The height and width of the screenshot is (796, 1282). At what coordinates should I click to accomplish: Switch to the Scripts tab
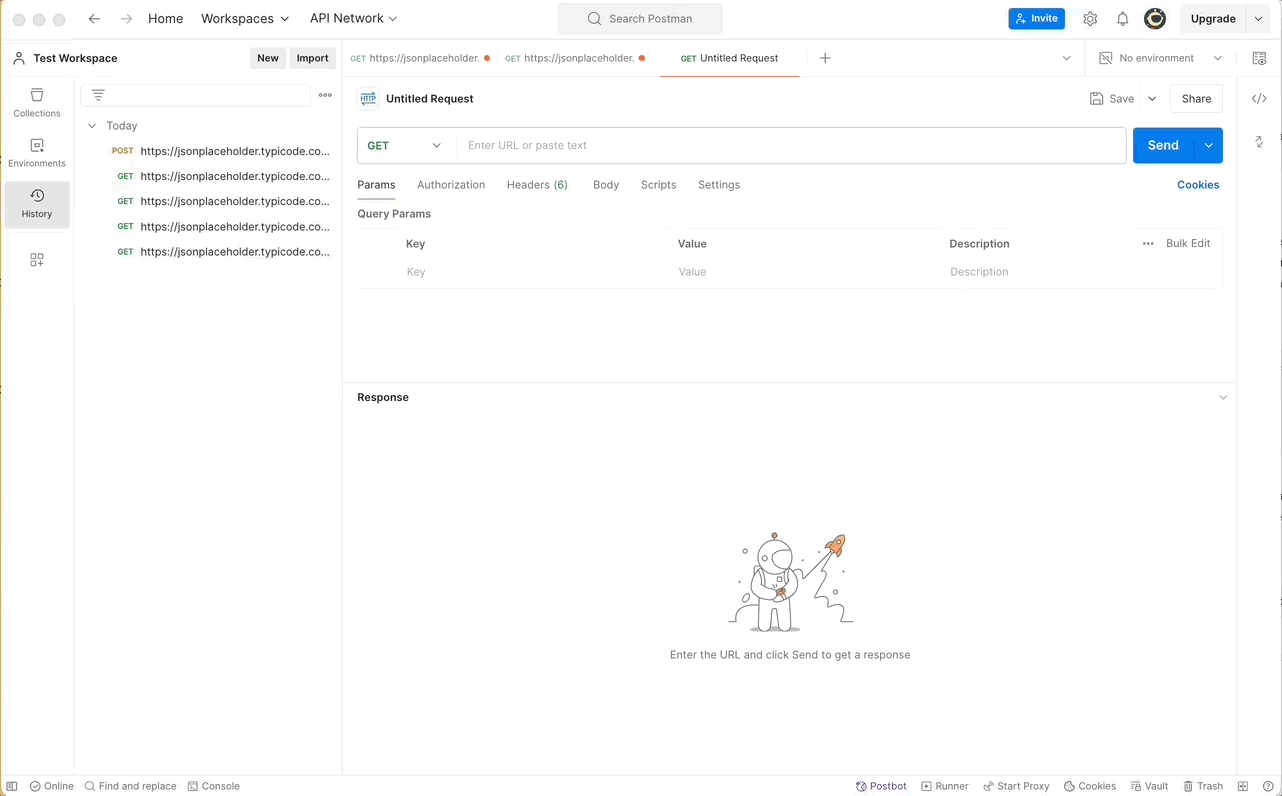coord(659,185)
